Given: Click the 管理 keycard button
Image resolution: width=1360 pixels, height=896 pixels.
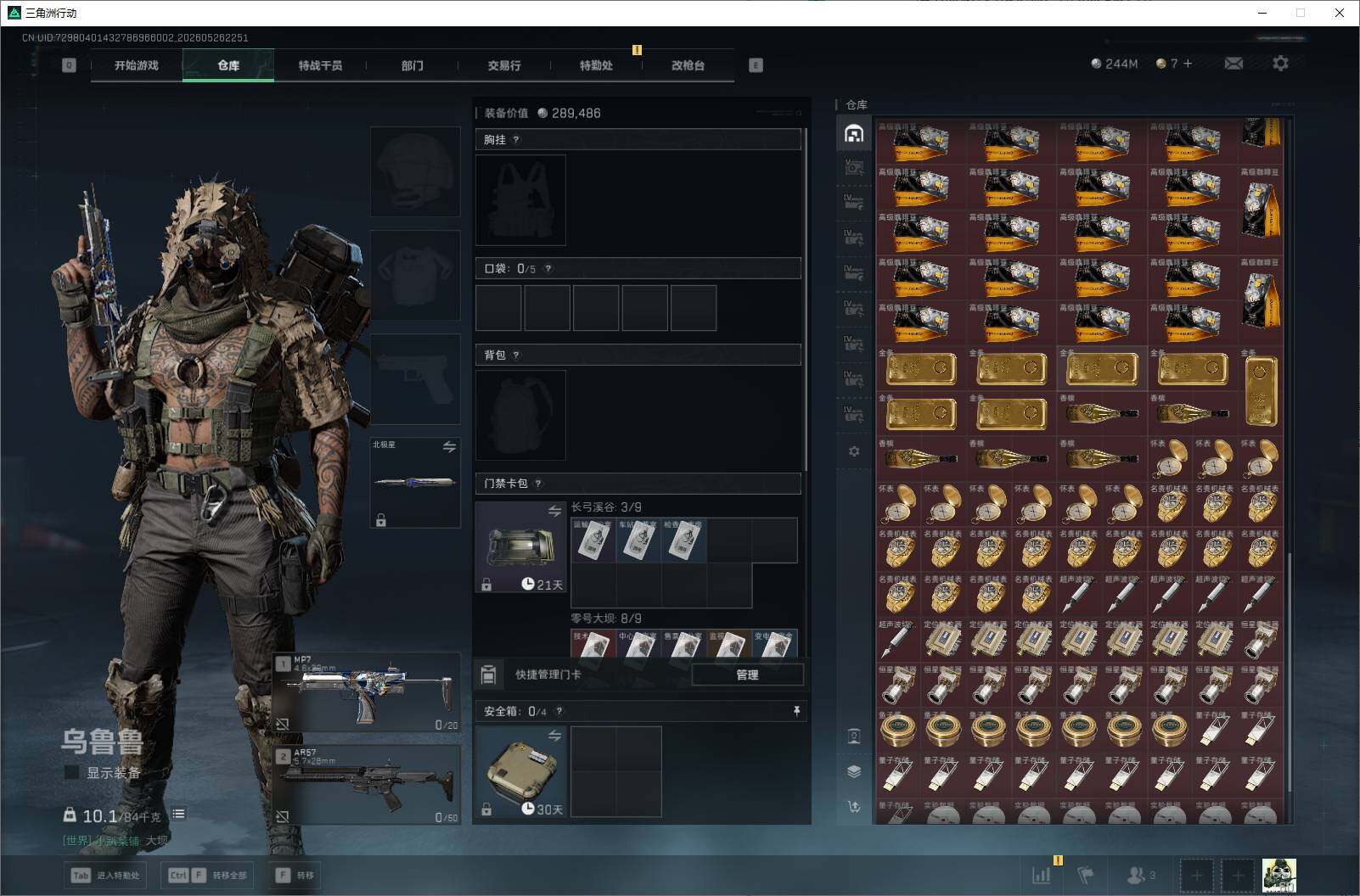Looking at the screenshot, I should [x=747, y=675].
